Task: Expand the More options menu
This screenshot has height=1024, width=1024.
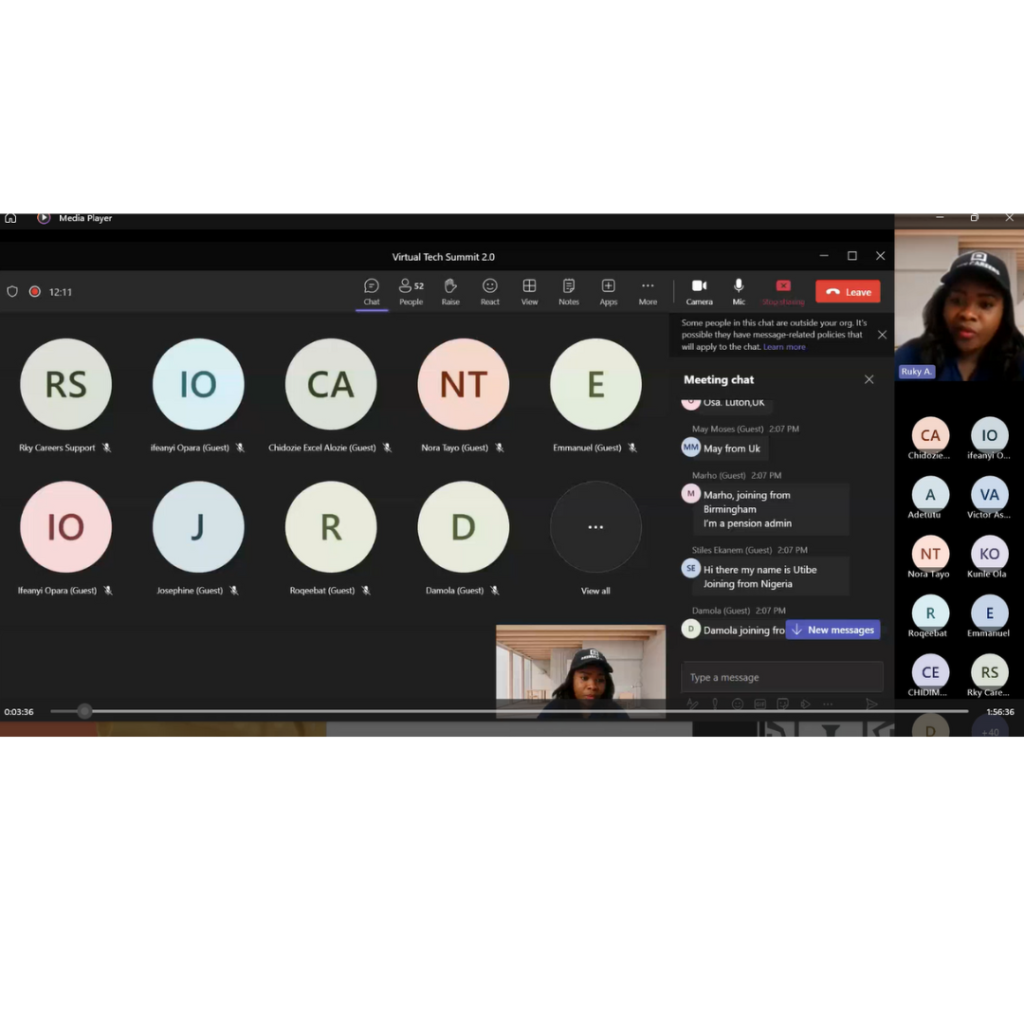Action: (648, 291)
